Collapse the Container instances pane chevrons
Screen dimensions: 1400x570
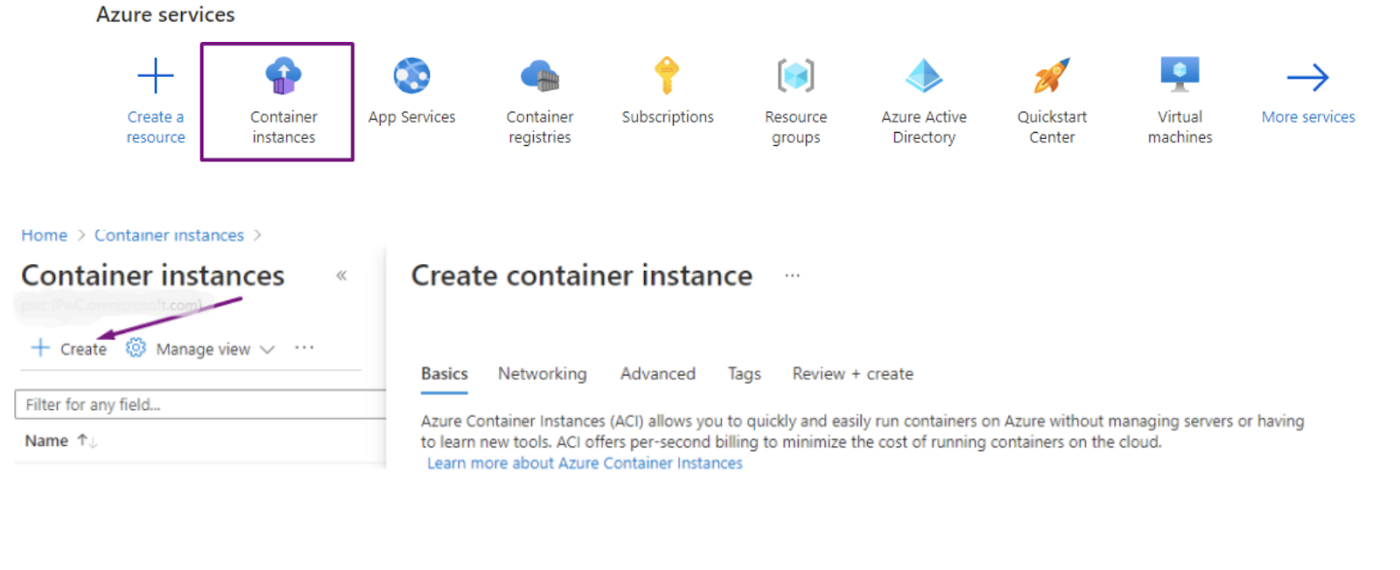pyautogui.click(x=341, y=276)
